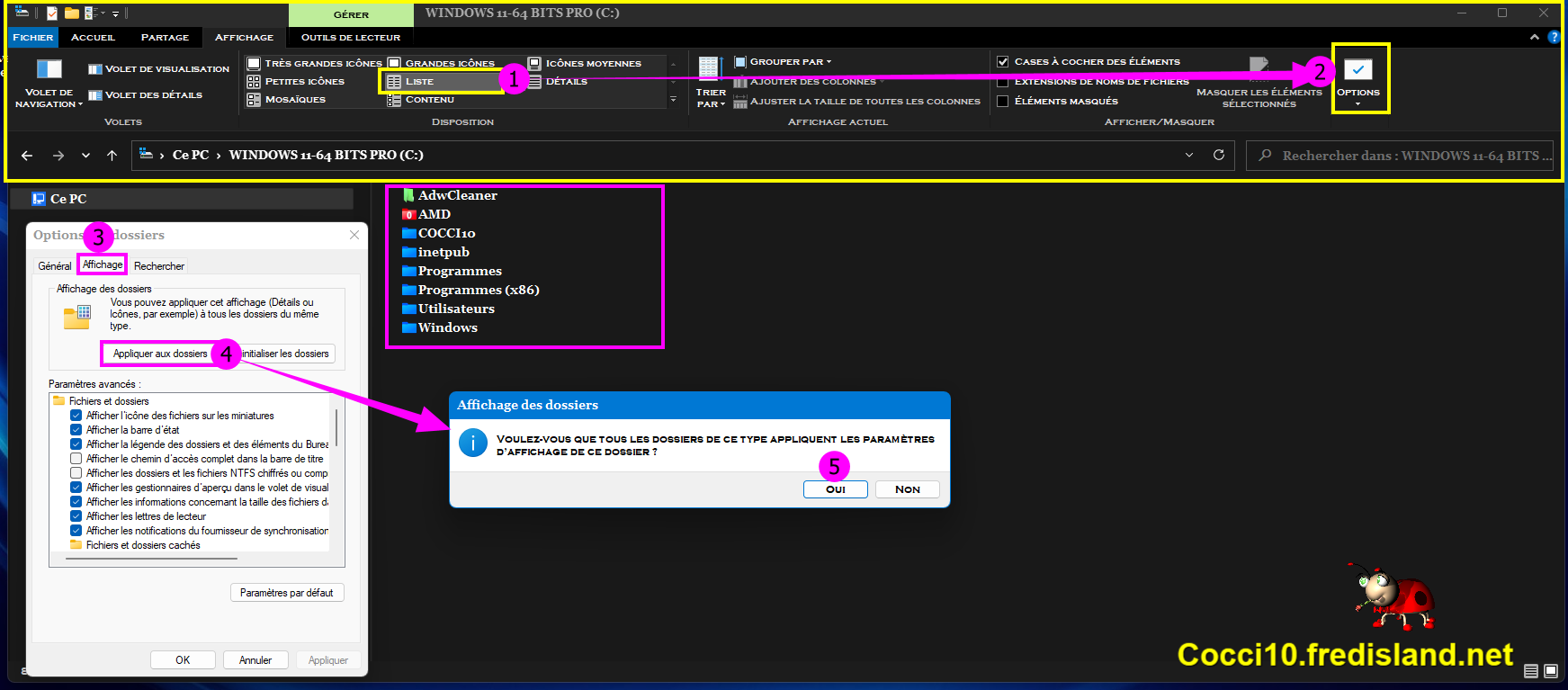Viewport: 1568px width, 690px height.
Task: Uncheck Afficher les notifications du fournisseur
Action: point(76,531)
